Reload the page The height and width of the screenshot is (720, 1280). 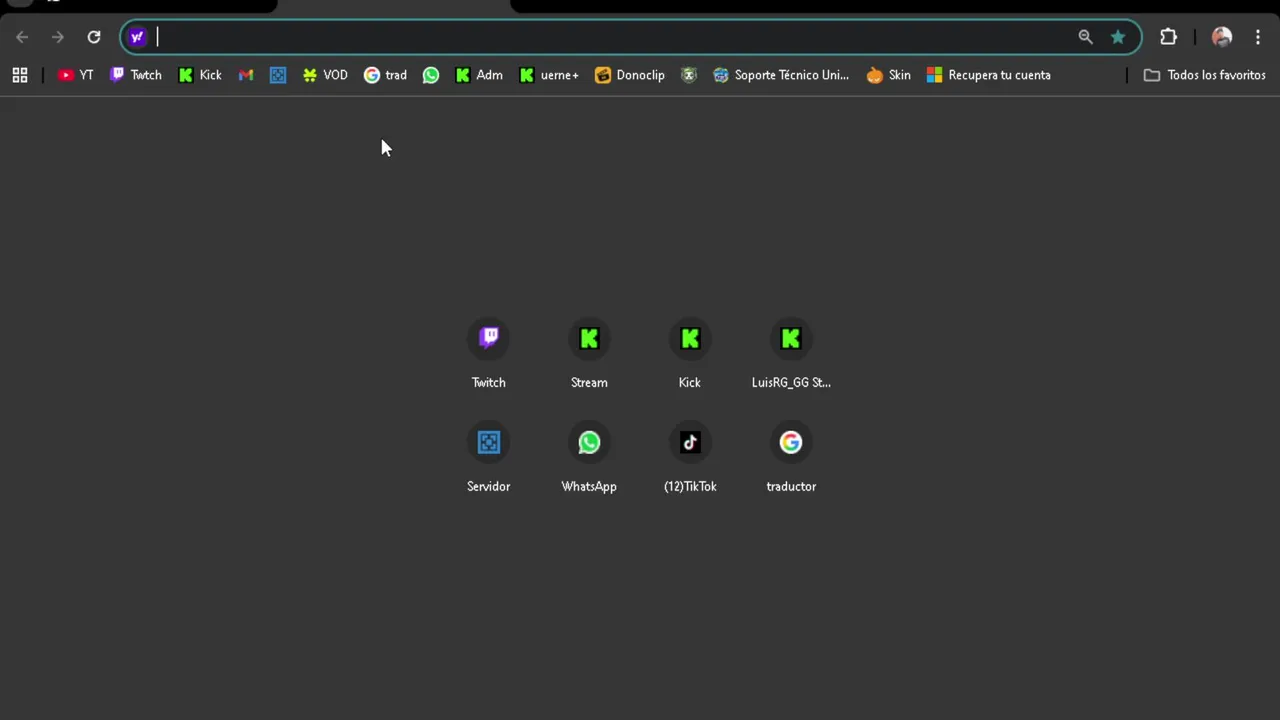[x=94, y=37]
